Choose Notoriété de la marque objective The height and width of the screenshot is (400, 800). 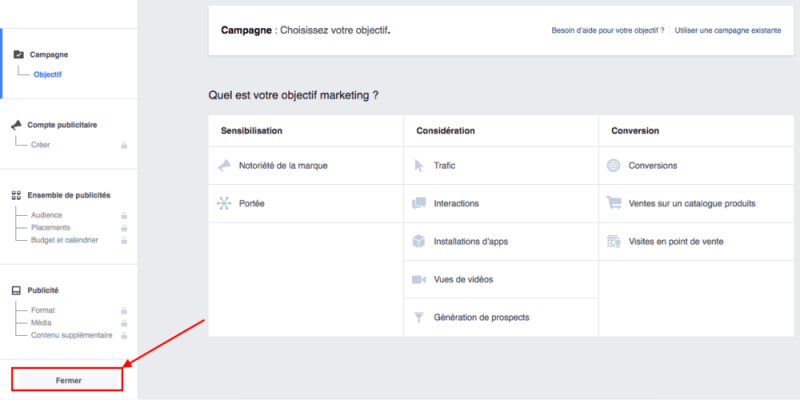click(x=306, y=166)
